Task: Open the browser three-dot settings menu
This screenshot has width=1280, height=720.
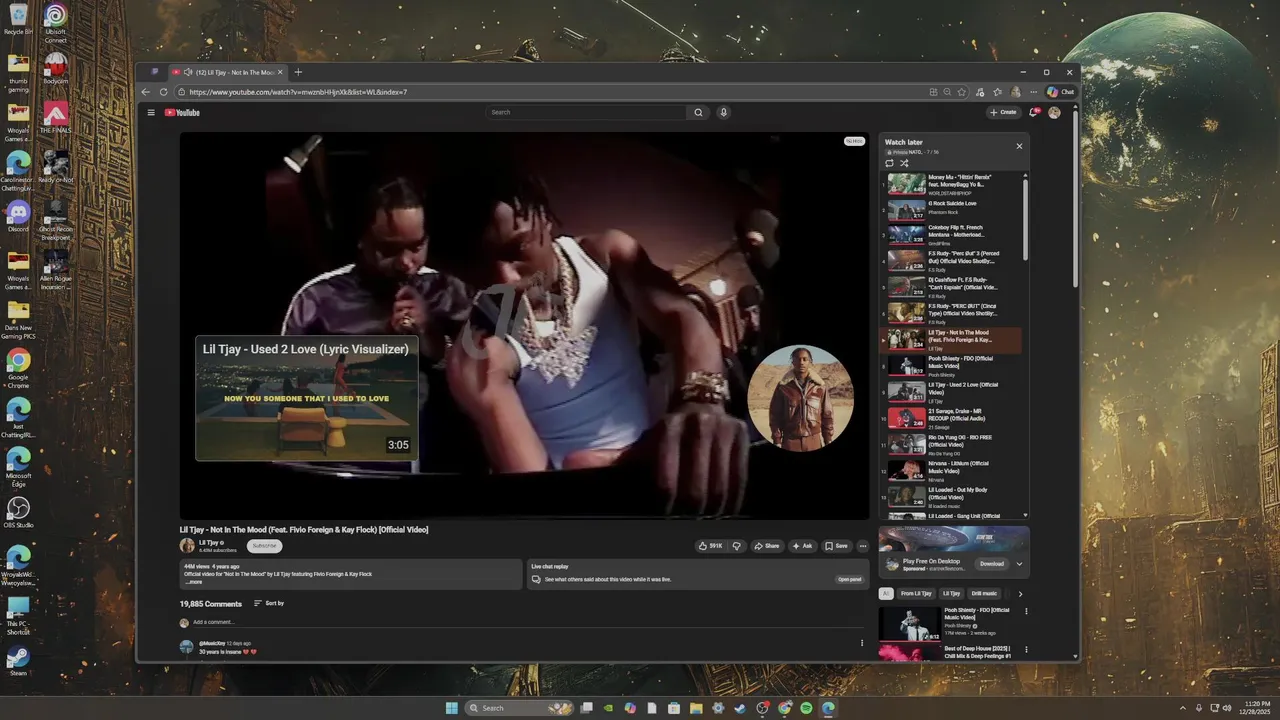Action: pos(1033,92)
